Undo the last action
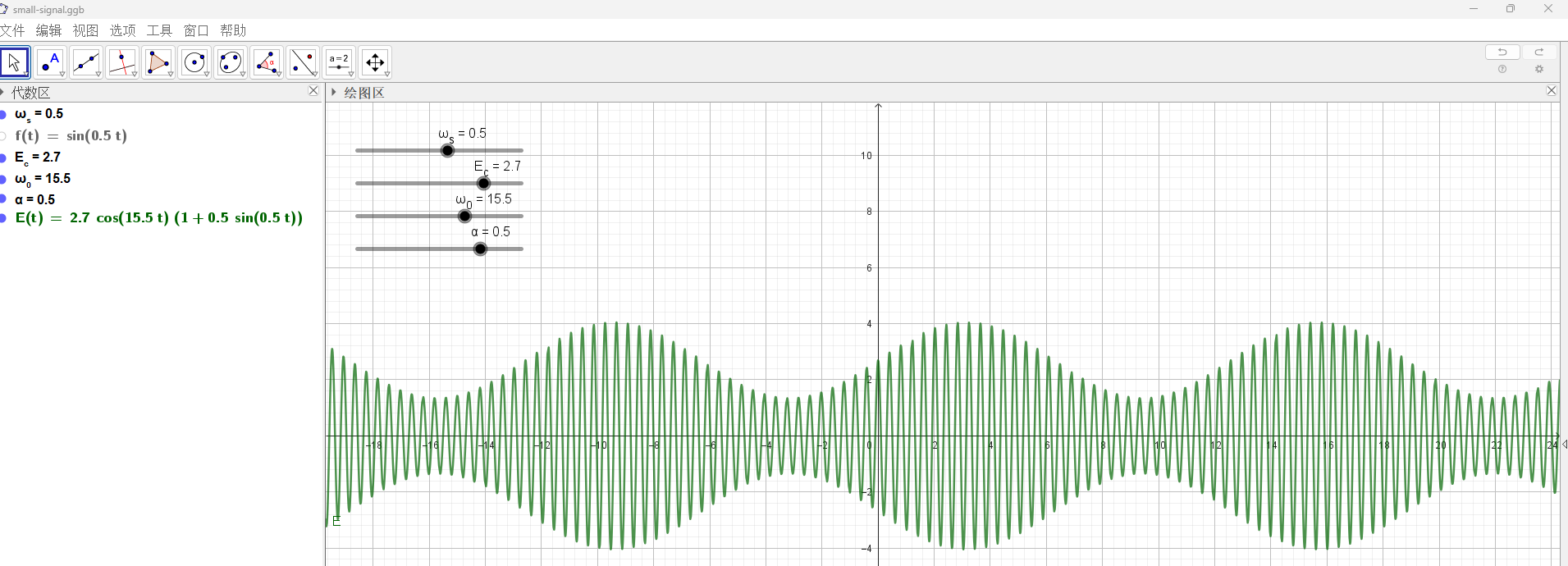This screenshot has height=566, width=1568. click(1502, 52)
